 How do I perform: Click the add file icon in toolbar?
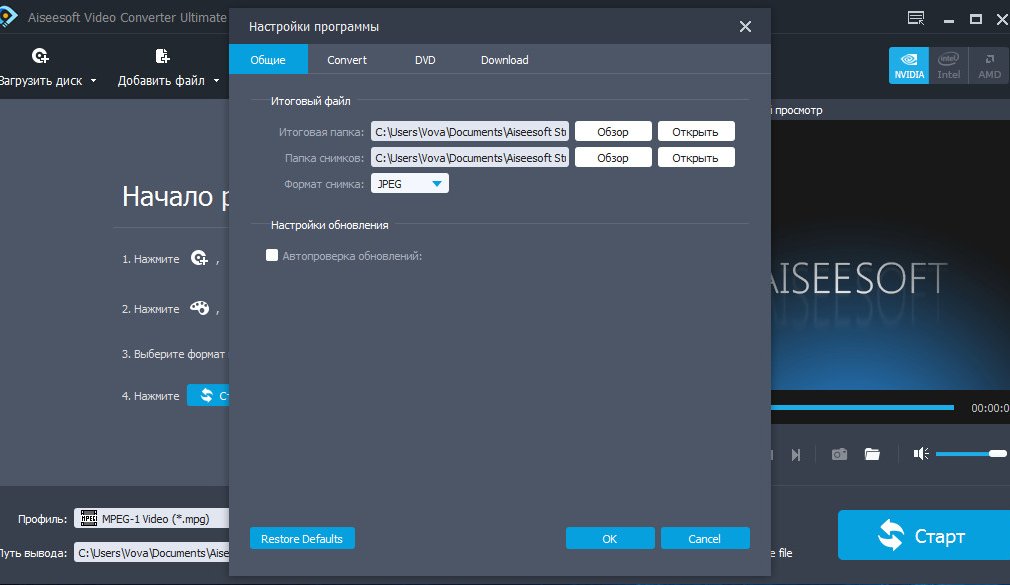(x=162, y=57)
